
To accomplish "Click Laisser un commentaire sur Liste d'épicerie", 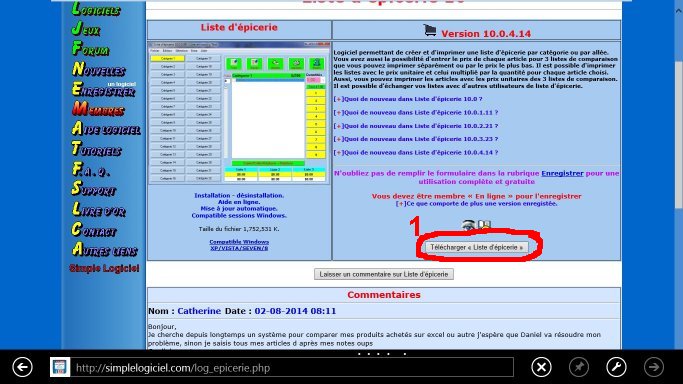I will tap(384, 274).
